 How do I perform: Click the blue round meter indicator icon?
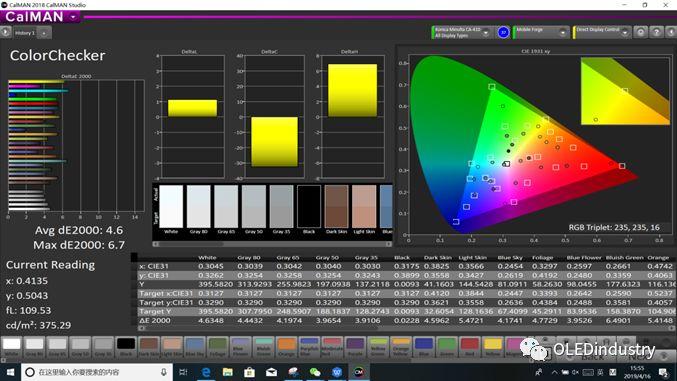(503, 32)
